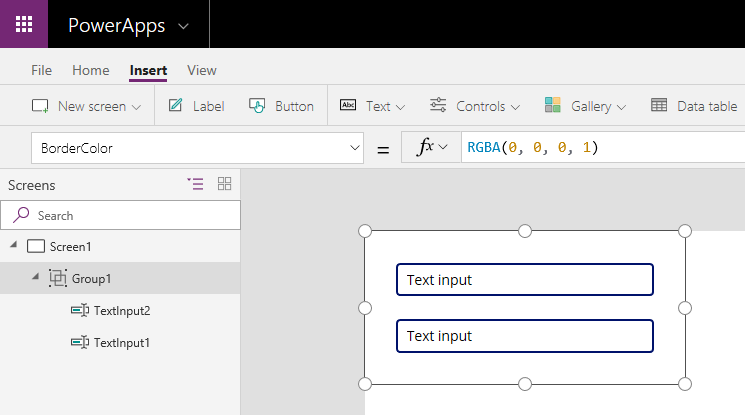745x415 pixels.
Task: Click the New screen icon
Action: click(40, 106)
